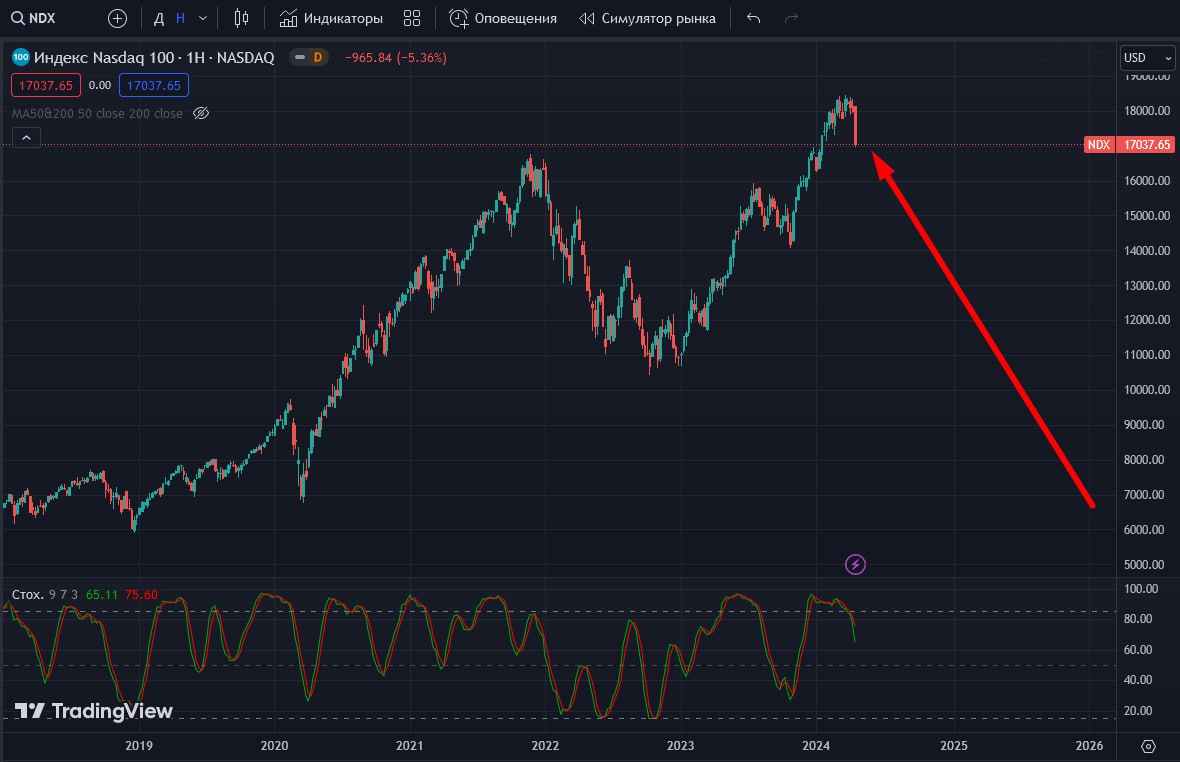Viewport: 1180px width, 762px height.
Task: Click the purple lightning event marker
Action: [x=855, y=564]
